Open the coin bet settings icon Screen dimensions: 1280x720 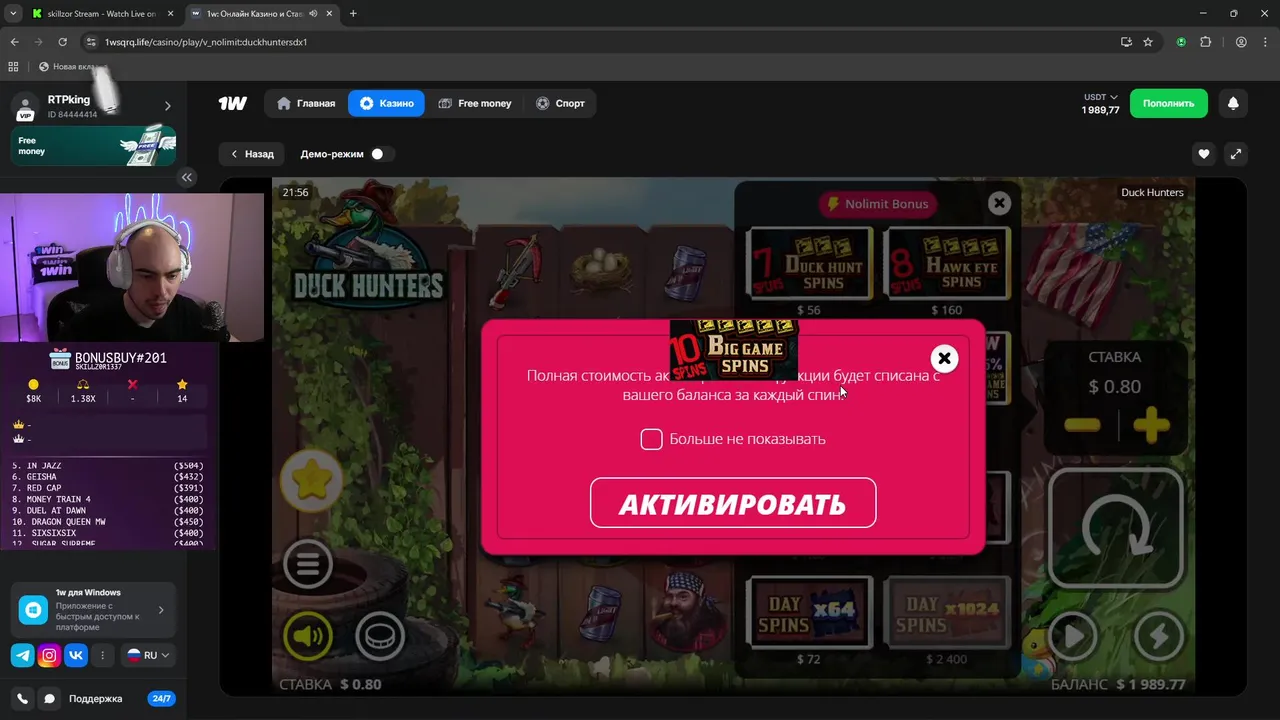click(x=380, y=635)
